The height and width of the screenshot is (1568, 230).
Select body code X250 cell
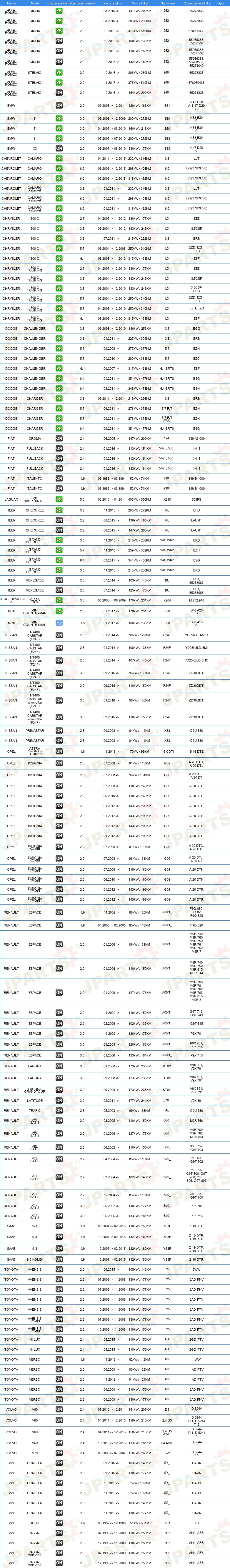point(167,500)
